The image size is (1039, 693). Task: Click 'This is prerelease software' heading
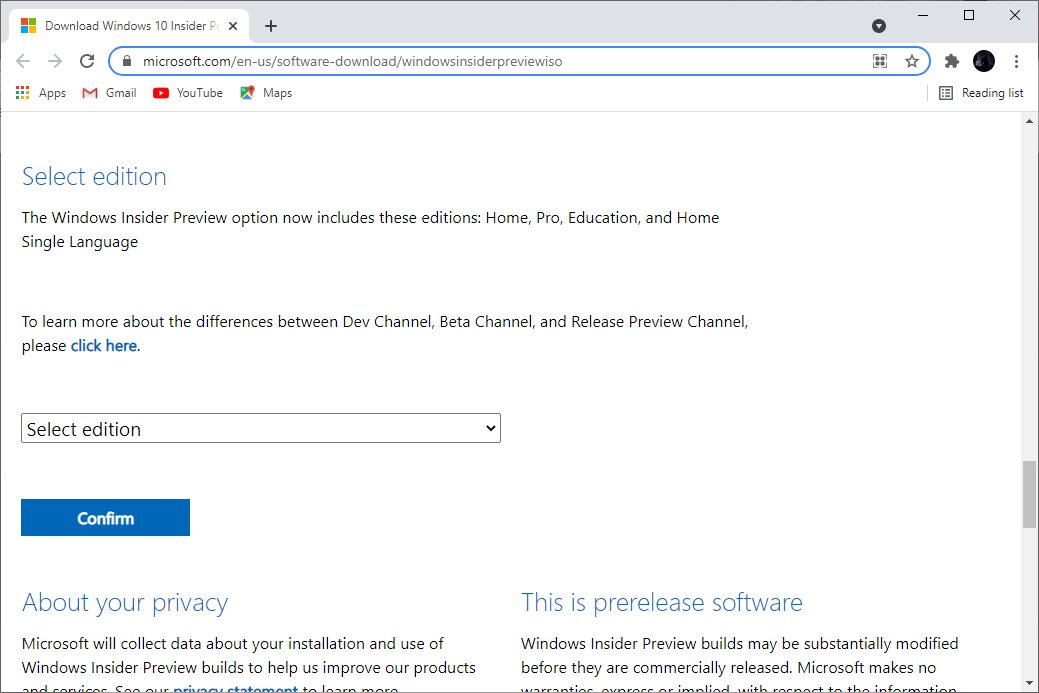pyautogui.click(x=661, y=603)
